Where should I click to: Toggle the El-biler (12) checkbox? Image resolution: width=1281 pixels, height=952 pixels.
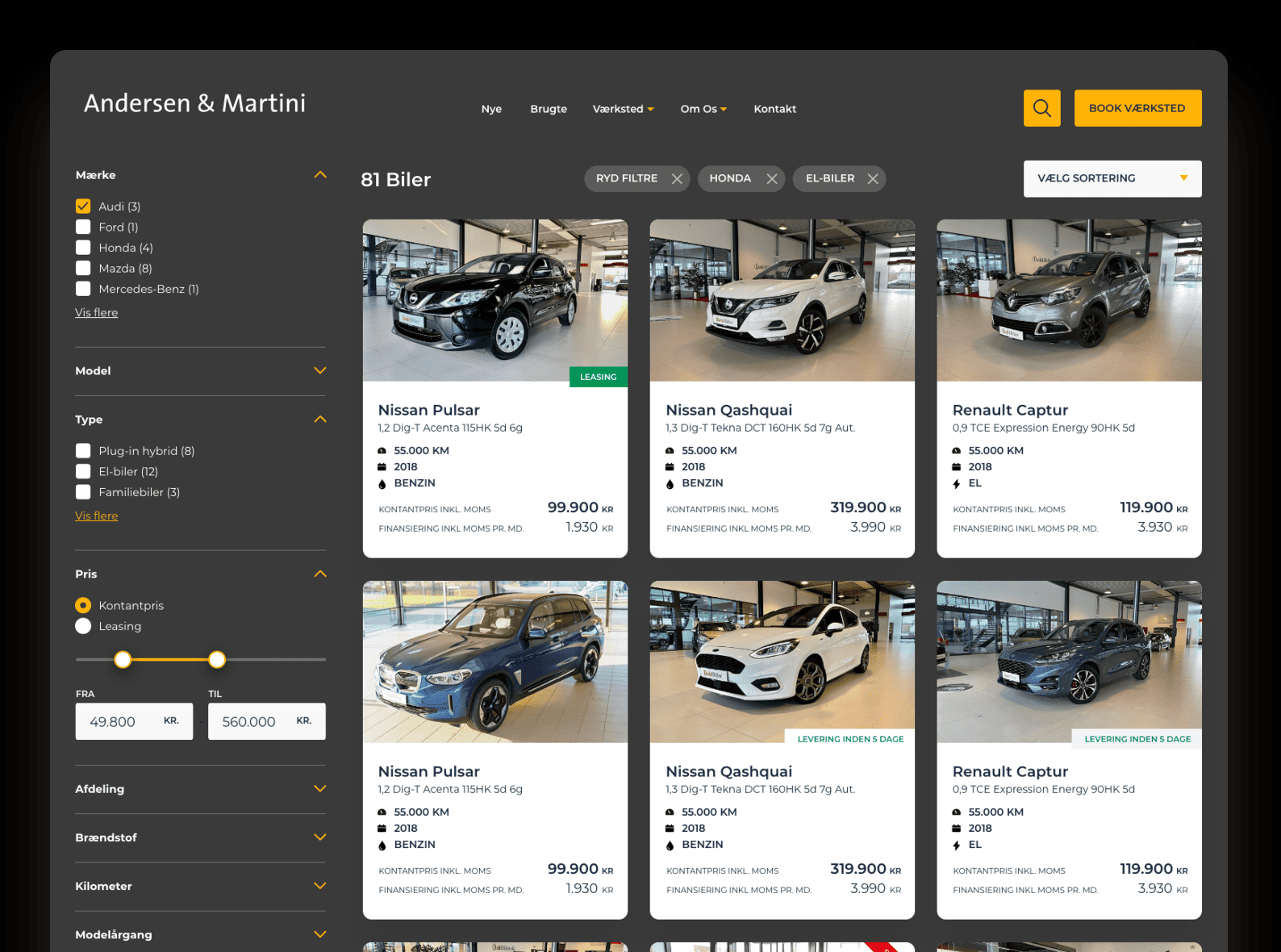(83, 471)
